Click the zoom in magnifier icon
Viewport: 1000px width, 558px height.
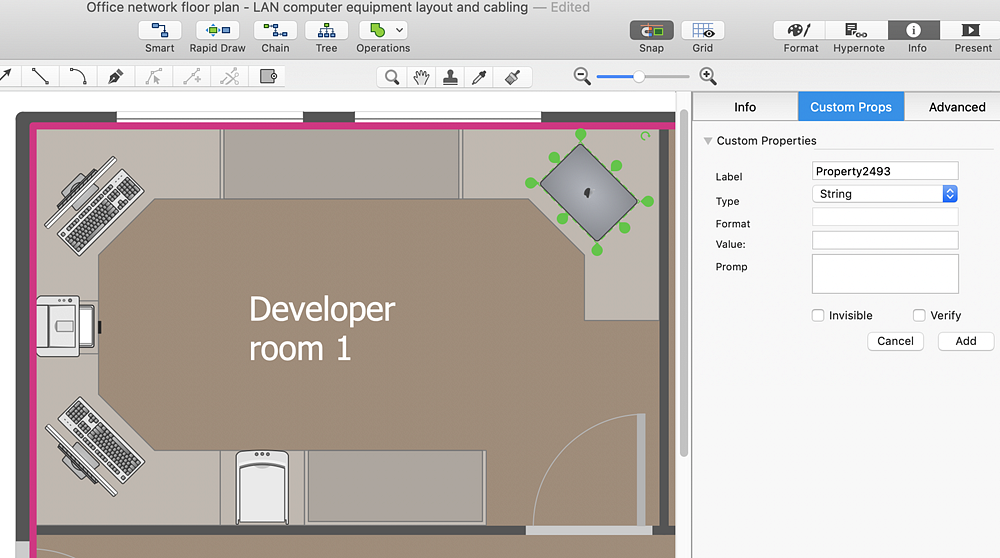708,76
